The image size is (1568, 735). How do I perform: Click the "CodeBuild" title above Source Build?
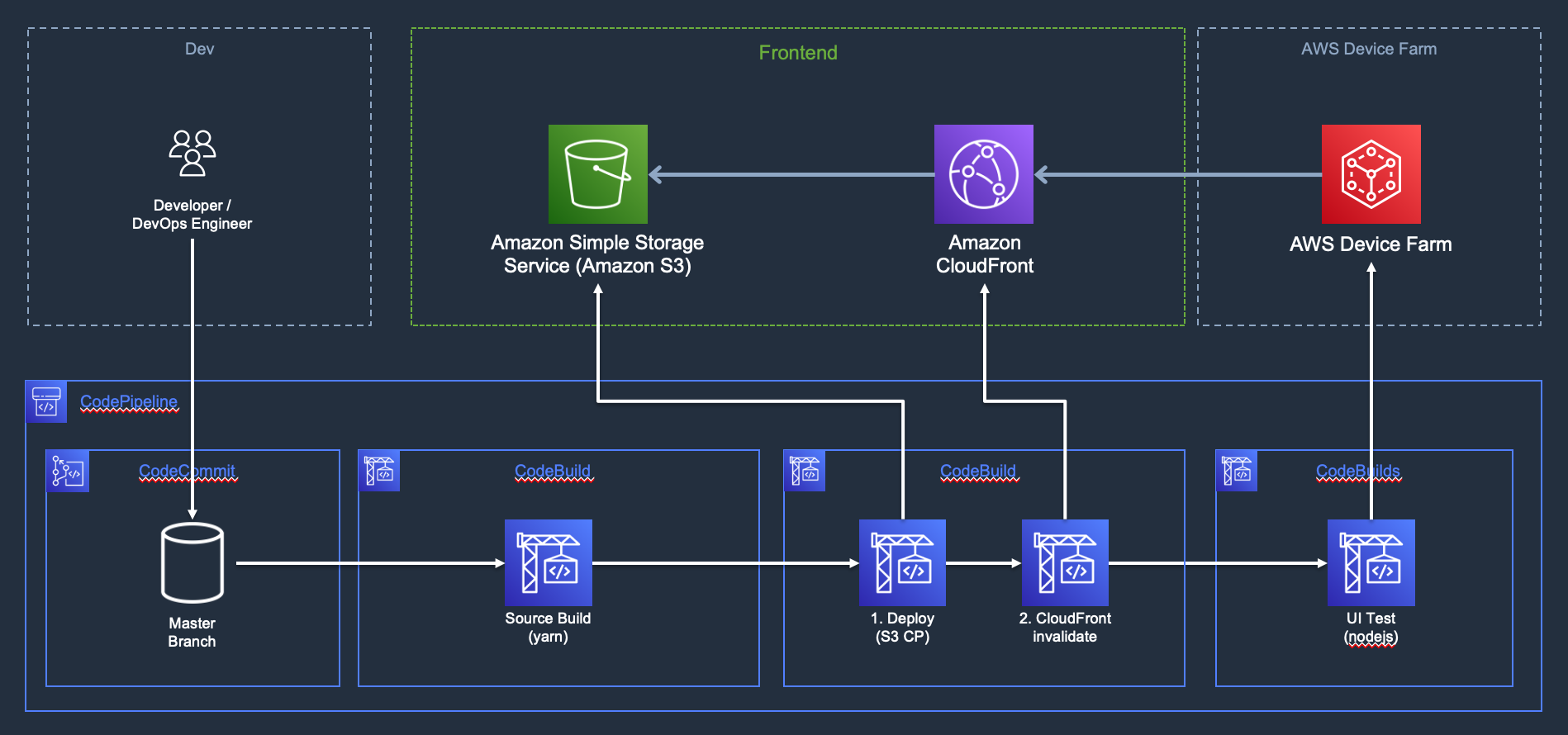pos(553,472)
